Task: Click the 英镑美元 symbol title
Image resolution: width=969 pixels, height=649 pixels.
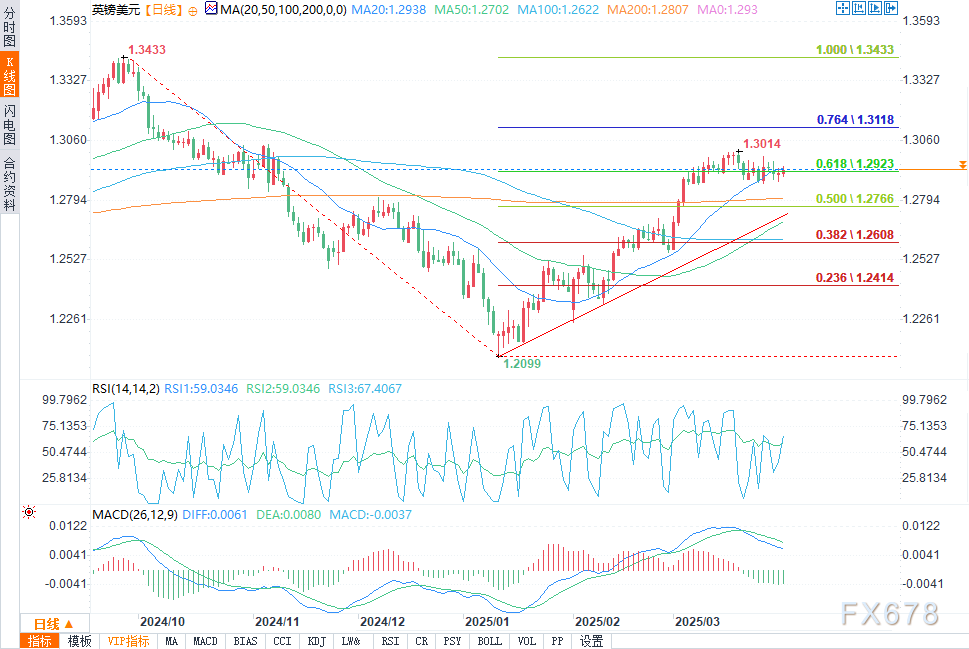Action: tap(116, 9)
